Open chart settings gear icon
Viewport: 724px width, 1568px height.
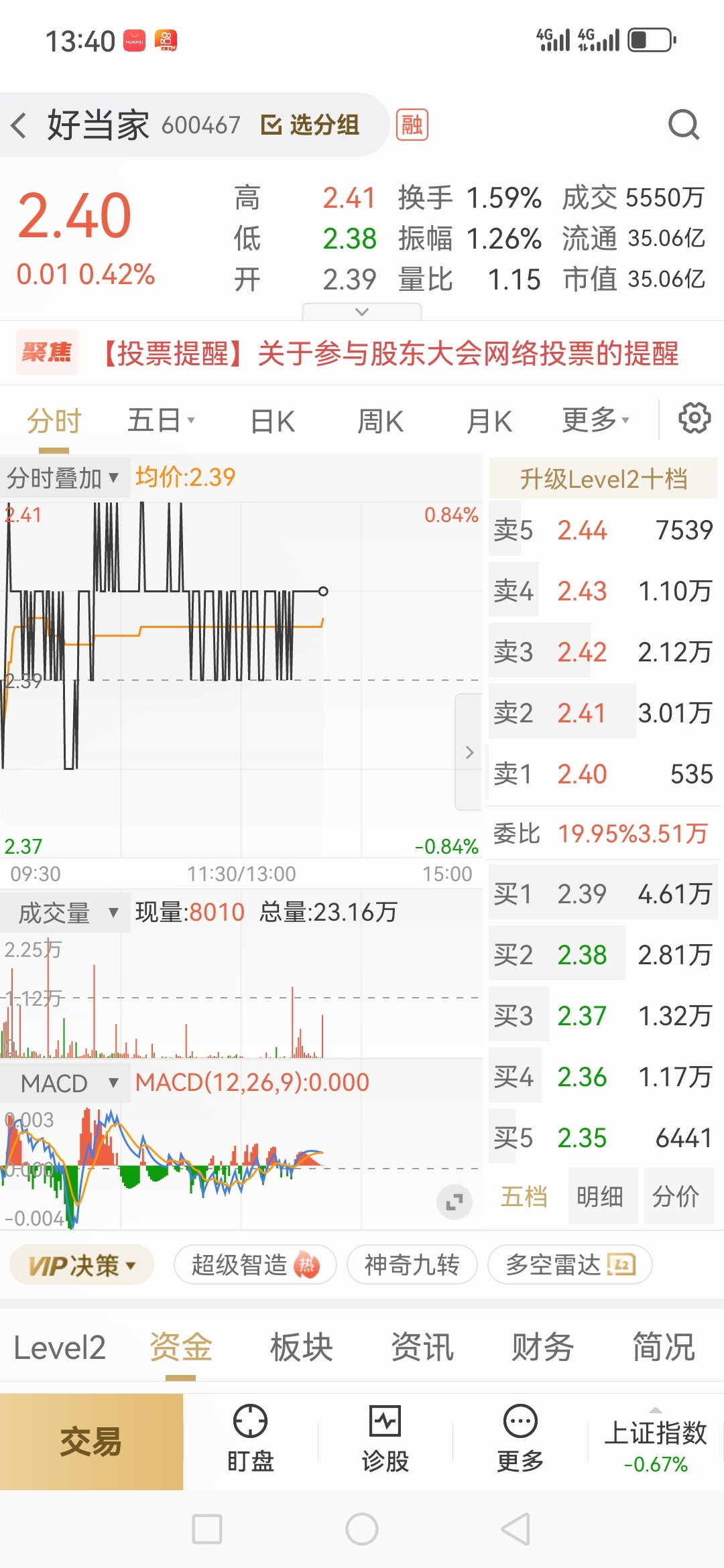(695, 418)
